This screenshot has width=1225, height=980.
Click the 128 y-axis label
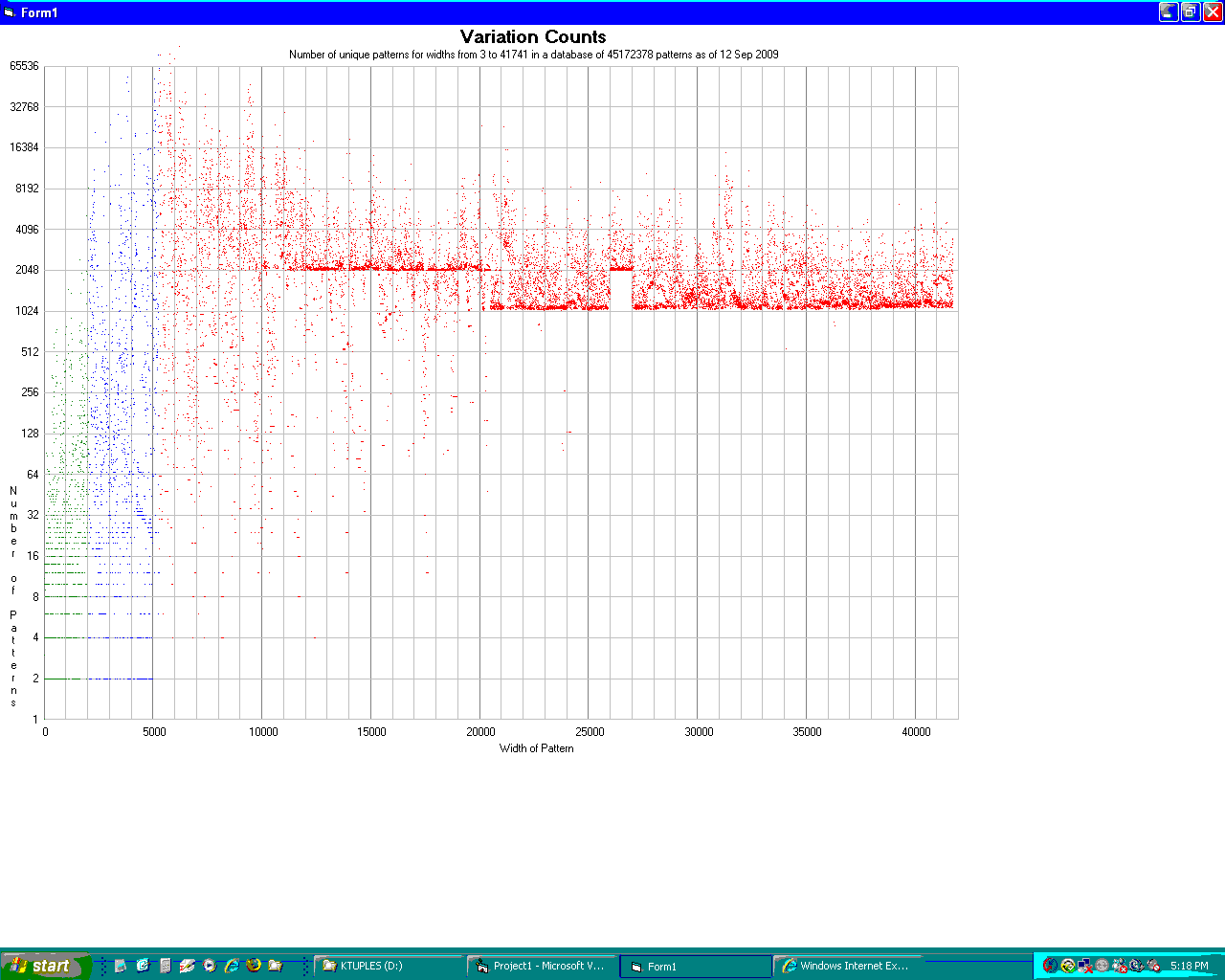[x=31, y=434]
